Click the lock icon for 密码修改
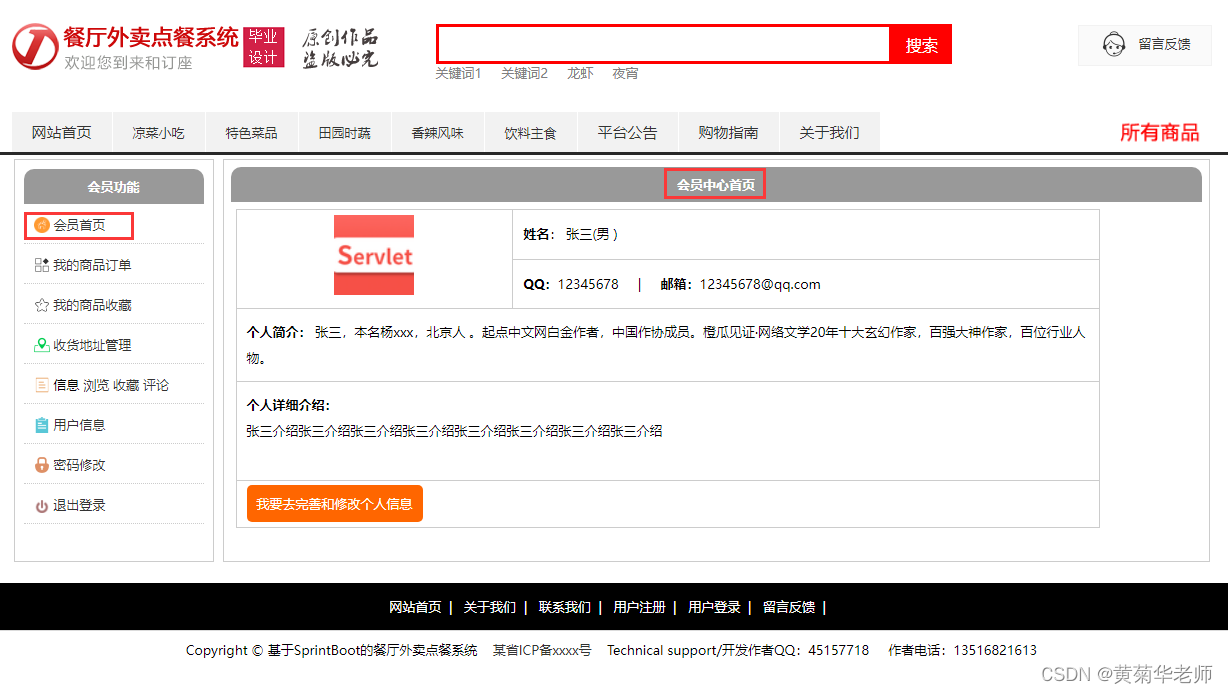 41,465
